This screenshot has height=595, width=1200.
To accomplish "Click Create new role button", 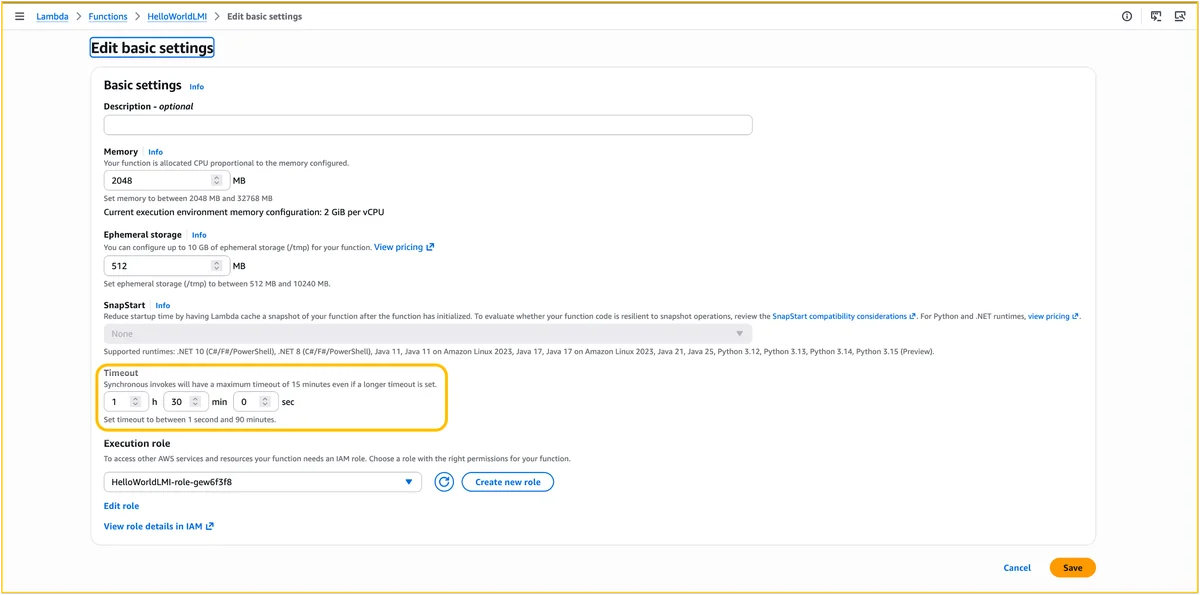I will [508, 482].
